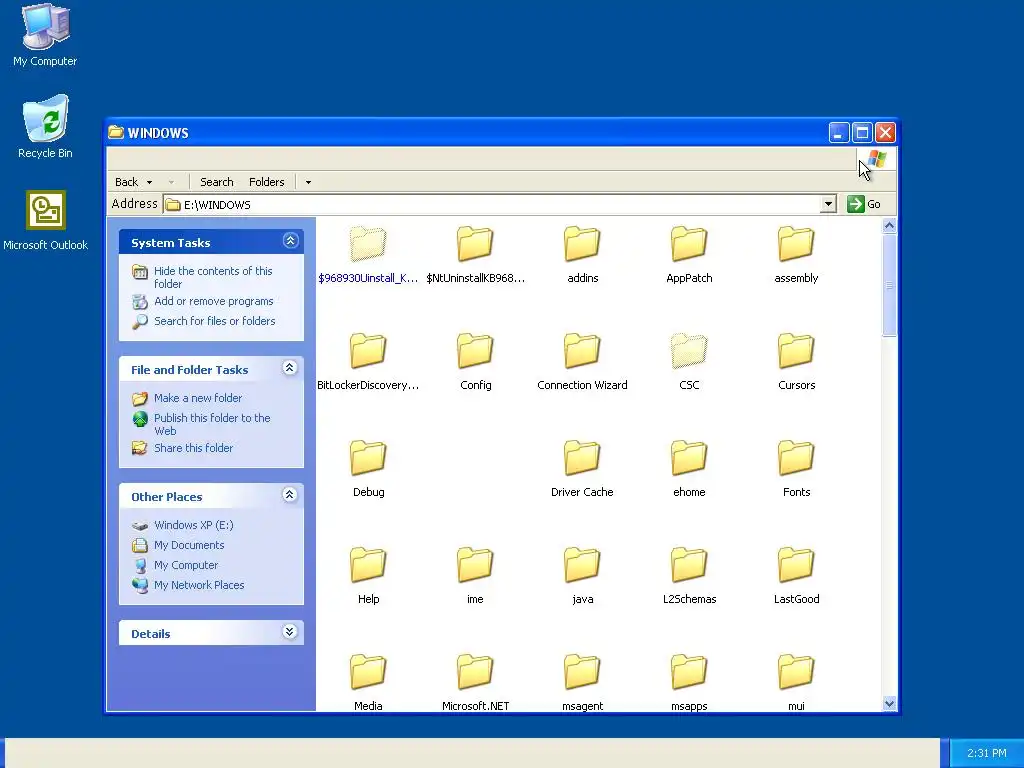Click the vertical scrollbar up arrow
1024x768 pixels.
pos(889,226)
